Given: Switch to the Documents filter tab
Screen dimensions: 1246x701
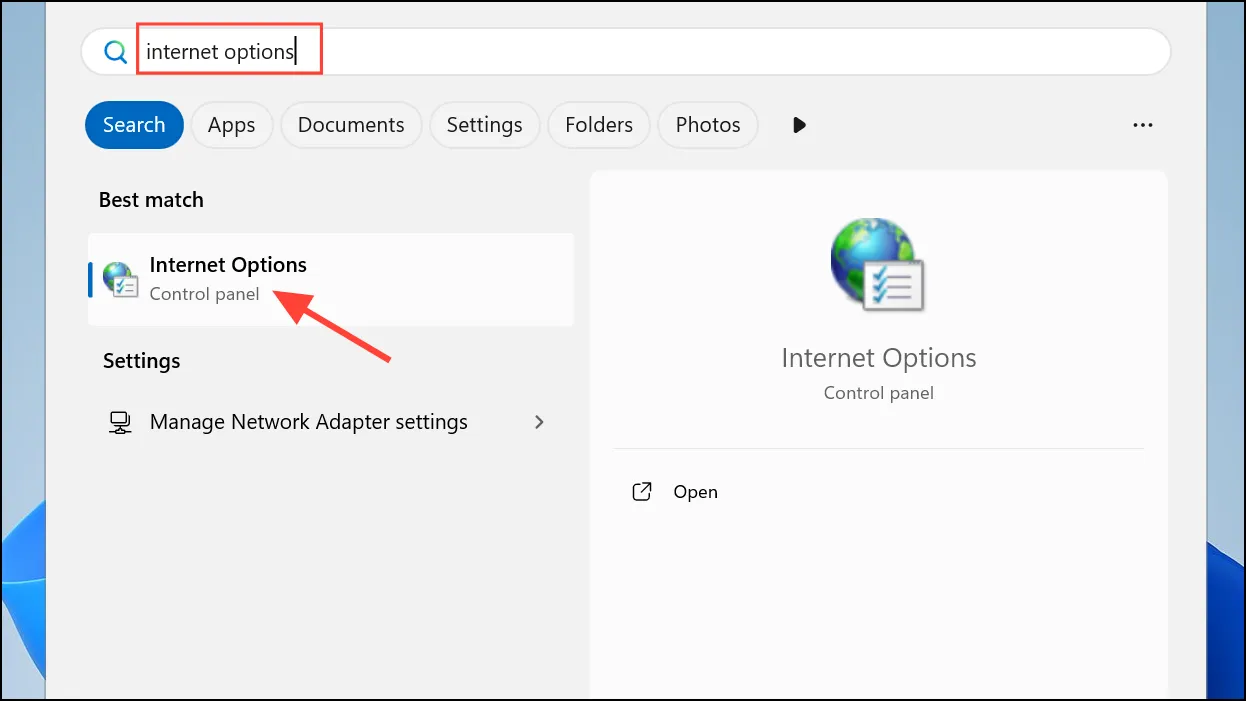Looking at the screenshot, I should coord(351,125).
